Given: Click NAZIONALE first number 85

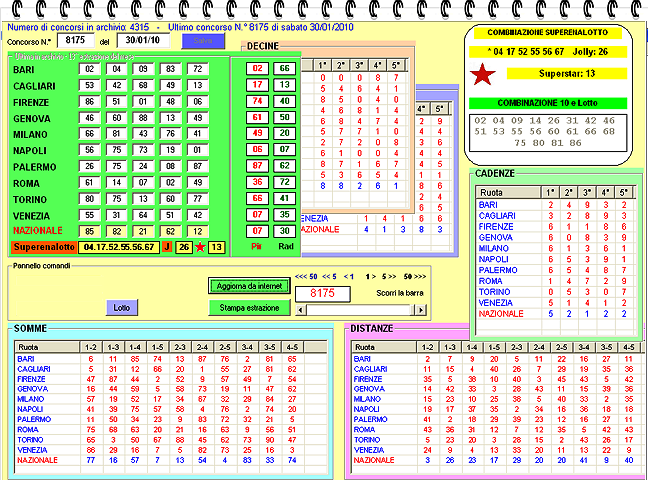Looking at the screenshot, I should point(90,232).
